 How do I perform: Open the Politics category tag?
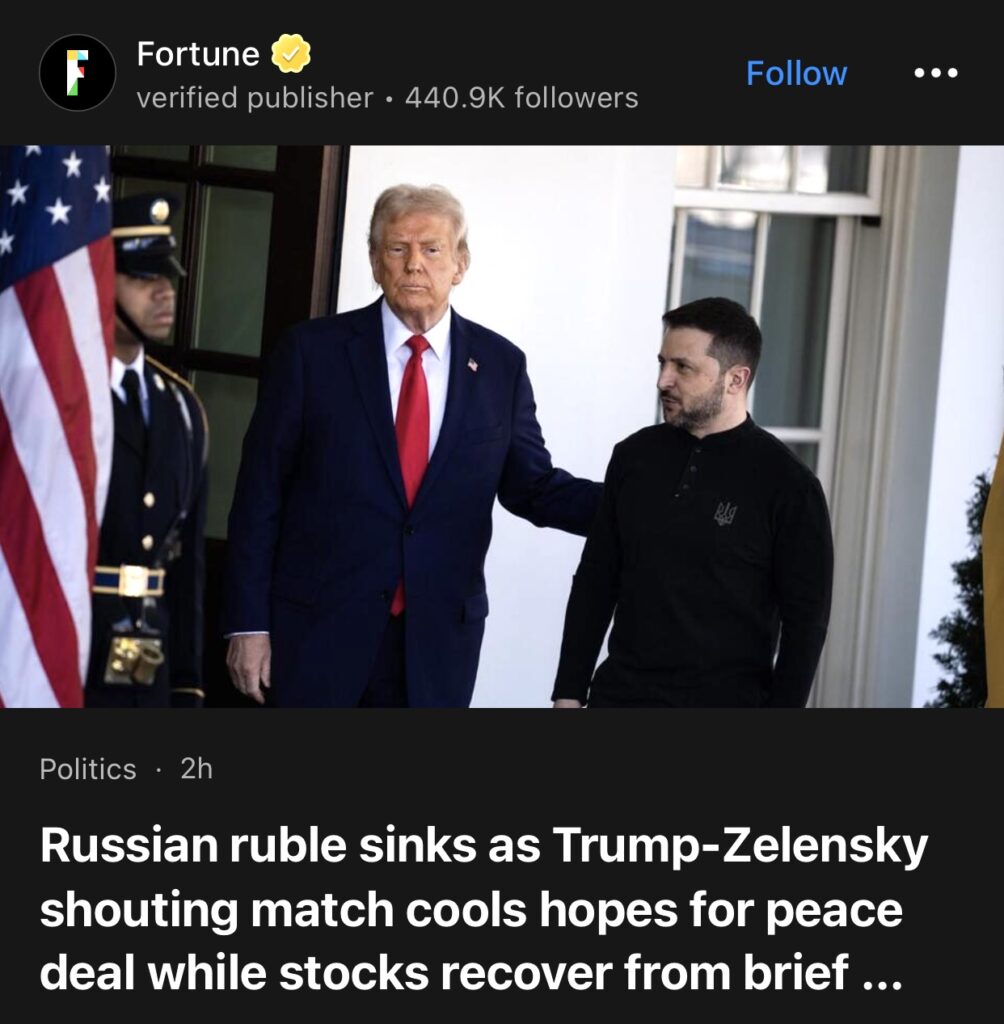(88, 769)
